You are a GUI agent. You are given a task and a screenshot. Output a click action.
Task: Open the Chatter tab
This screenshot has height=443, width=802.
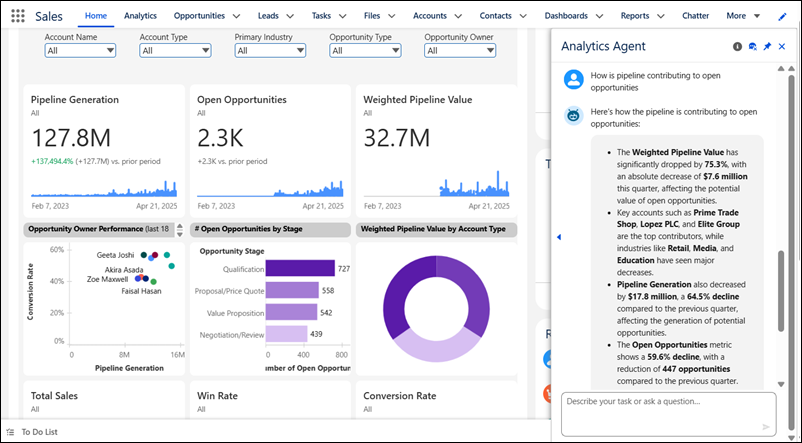pyautogui.click(x=695, y=16)
